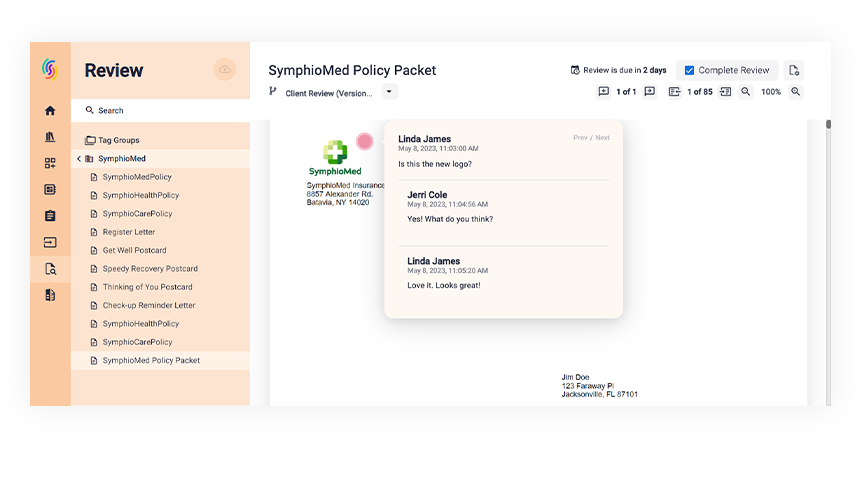Open the library books icon in sidebar
The image size is (856, 498).
pos(50,137)
